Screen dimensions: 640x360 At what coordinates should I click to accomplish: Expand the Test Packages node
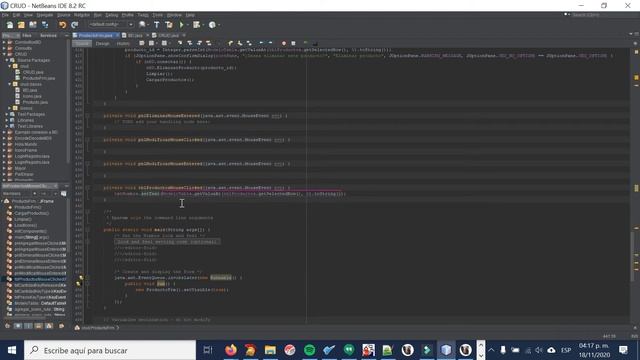[x=7, y=114]
